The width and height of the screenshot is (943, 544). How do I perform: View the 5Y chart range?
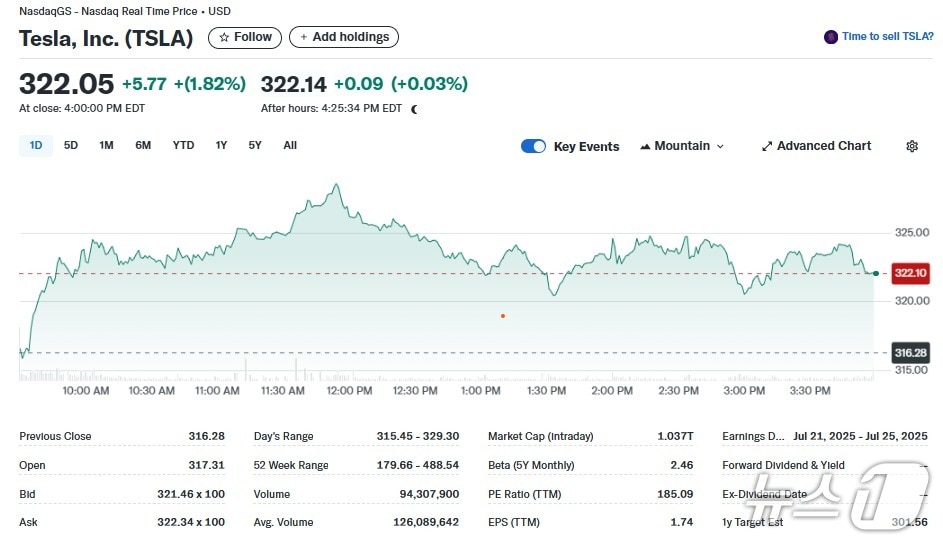255,146
